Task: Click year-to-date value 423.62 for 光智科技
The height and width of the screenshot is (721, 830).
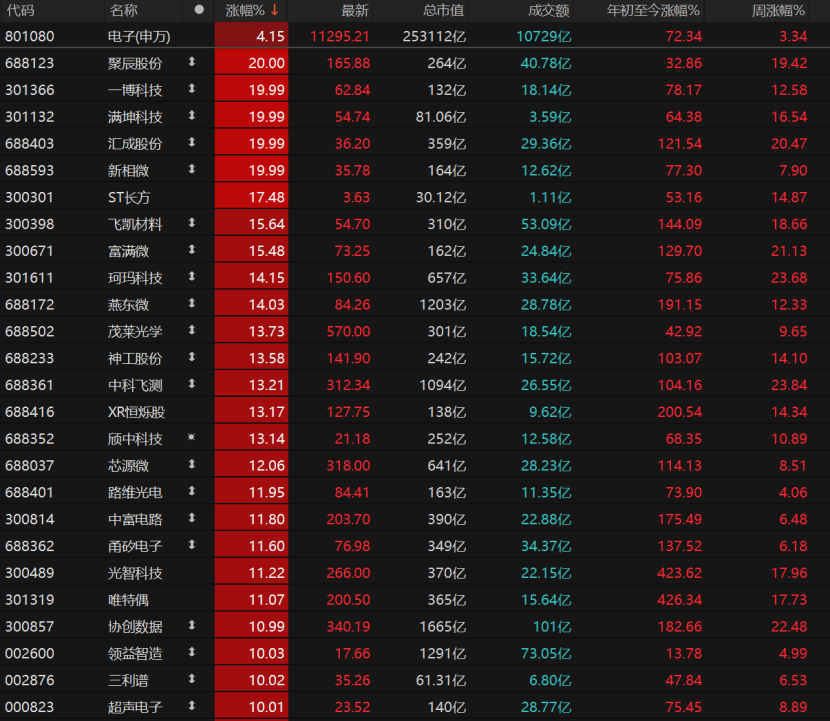Action: point(679,573)
